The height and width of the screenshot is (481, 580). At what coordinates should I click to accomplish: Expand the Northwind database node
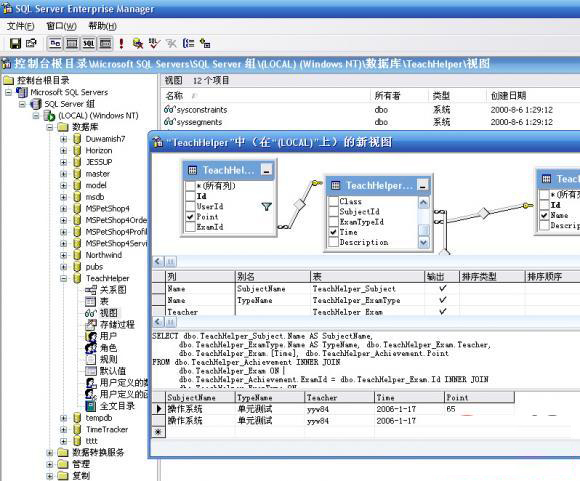tap(64, 255)
